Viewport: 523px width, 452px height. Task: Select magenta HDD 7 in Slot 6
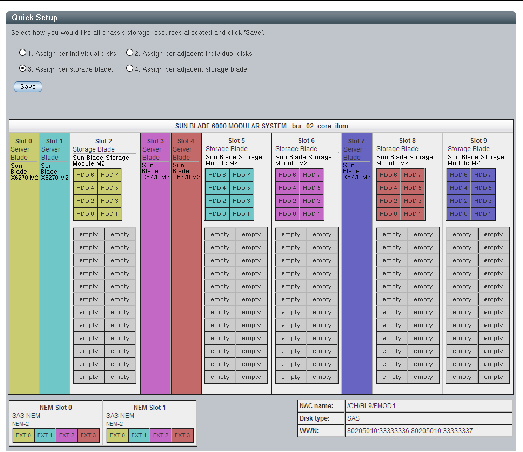[x=312, y=175]
